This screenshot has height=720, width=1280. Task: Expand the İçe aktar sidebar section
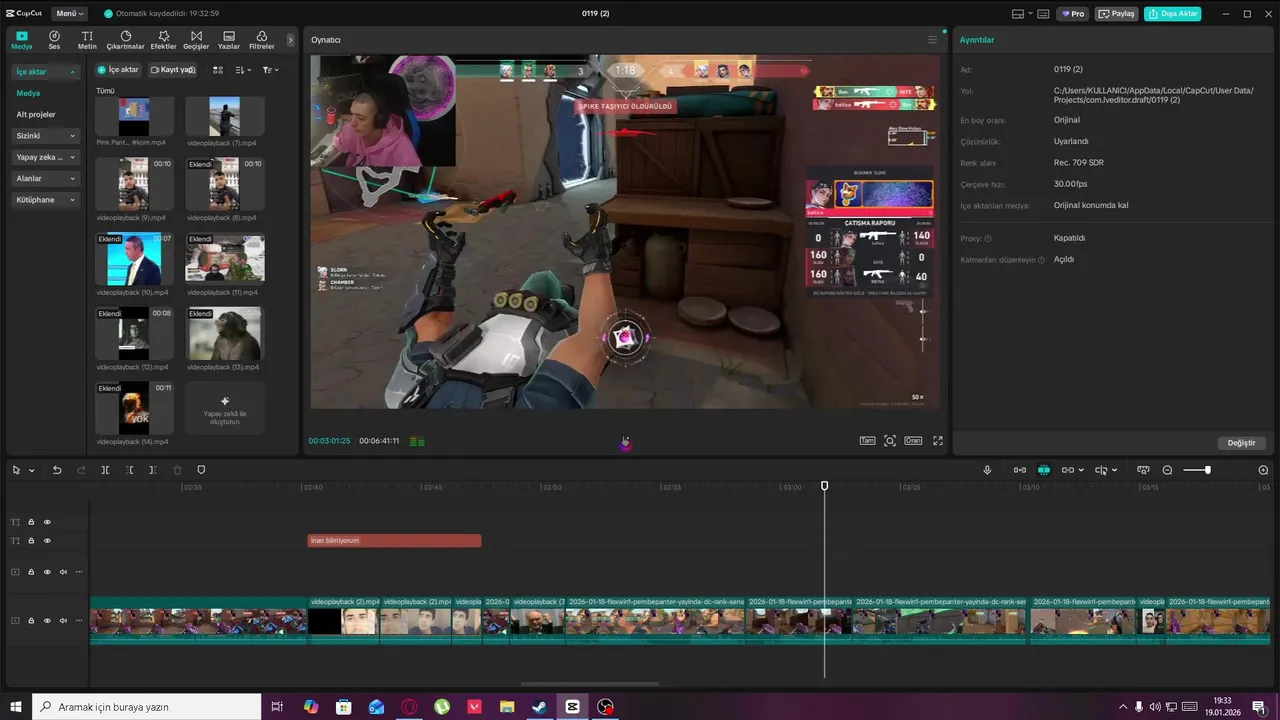pyautogui.click(x=46, y=72)
